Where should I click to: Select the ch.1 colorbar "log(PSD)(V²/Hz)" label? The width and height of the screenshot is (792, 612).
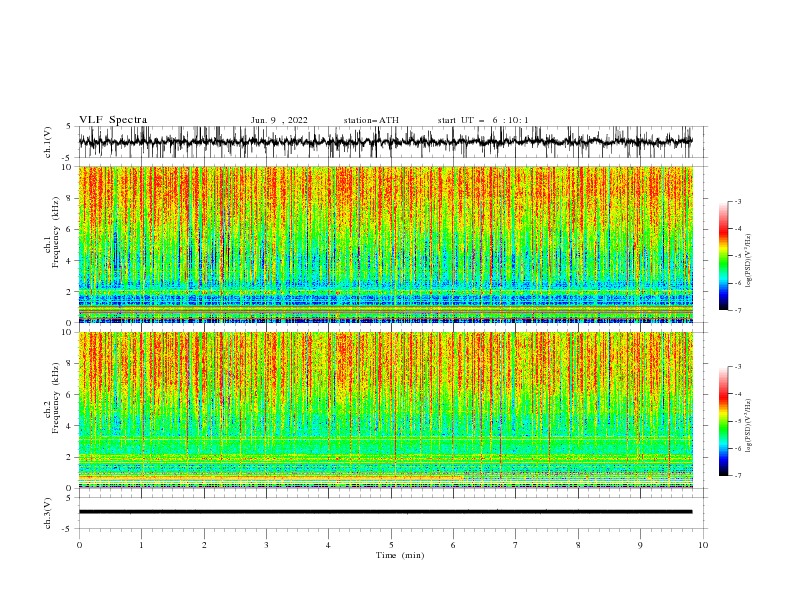[x=748, y=261]
